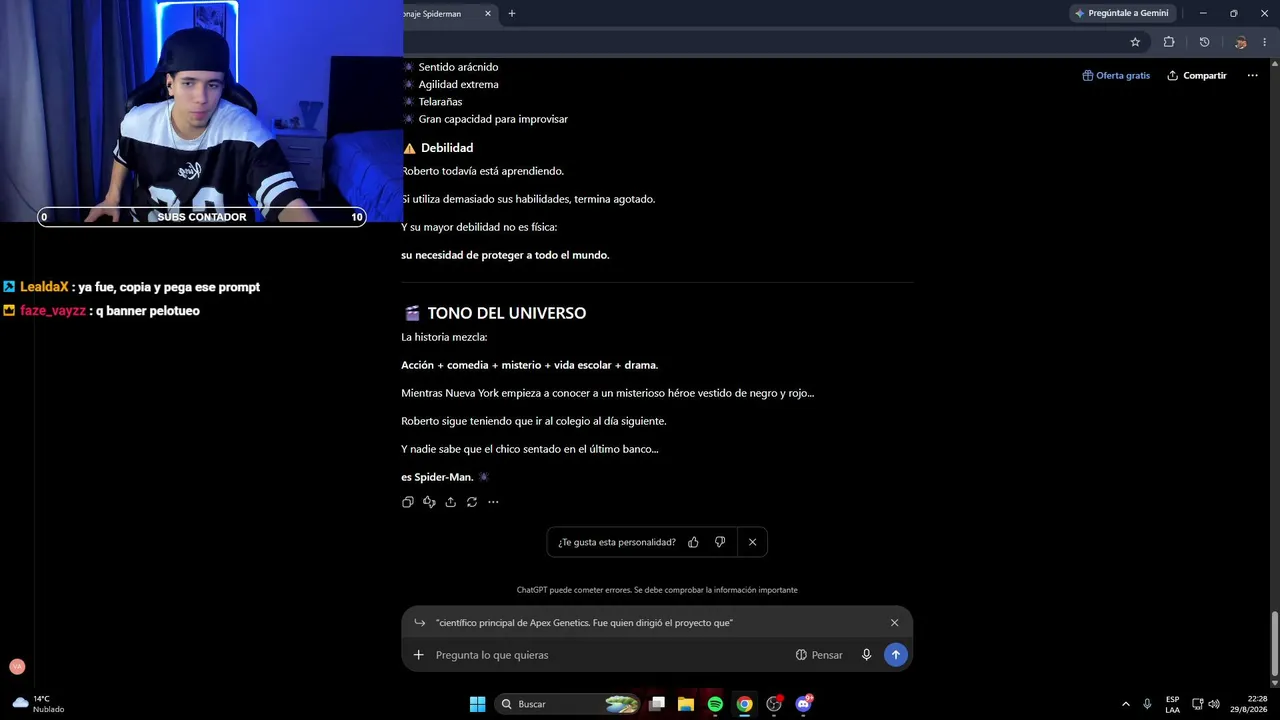Click the Compartir button
This screenshot has width=1280, height=720.
(1197, 76)
